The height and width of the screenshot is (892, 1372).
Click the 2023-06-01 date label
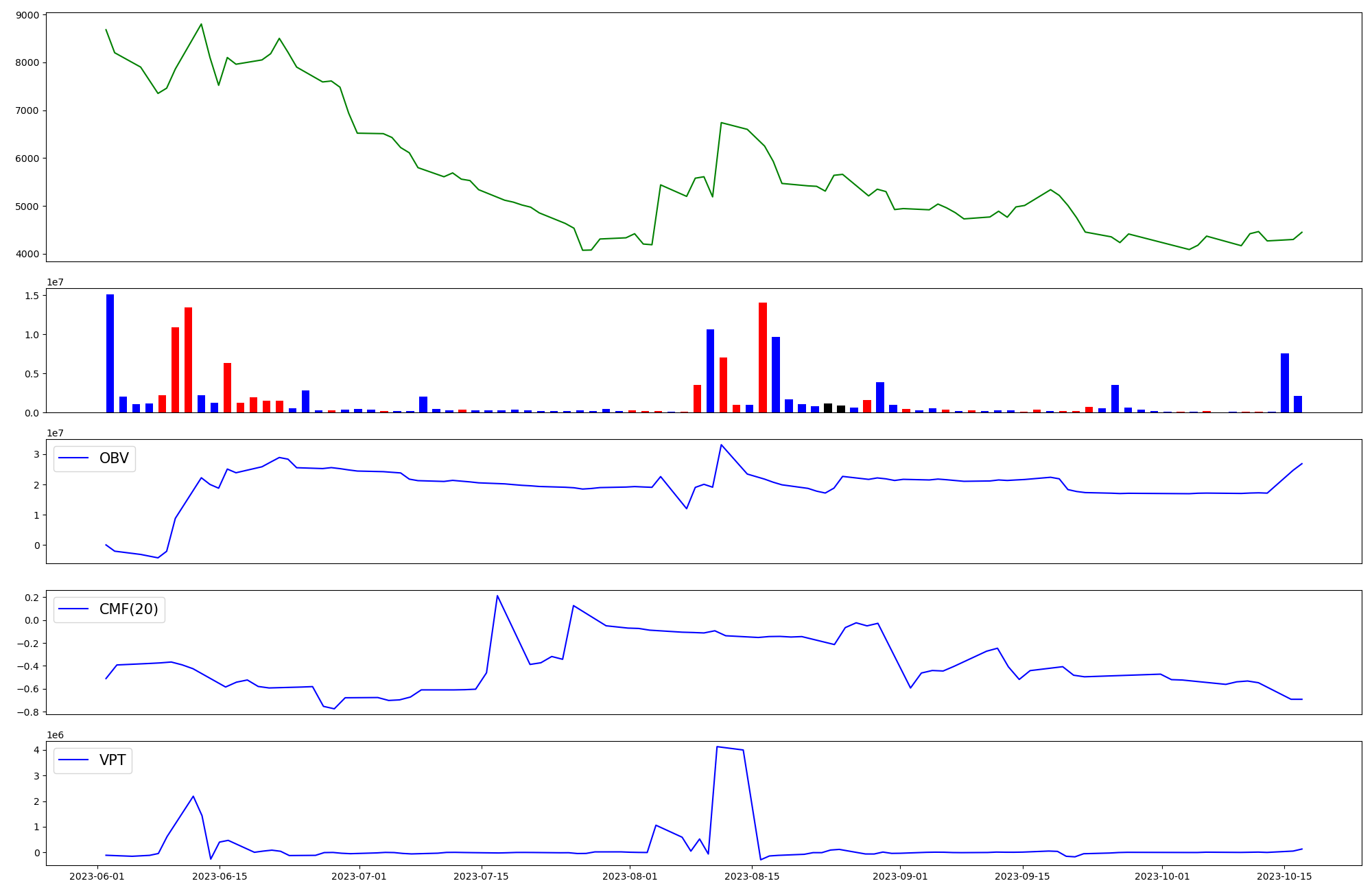coord(97,876)
